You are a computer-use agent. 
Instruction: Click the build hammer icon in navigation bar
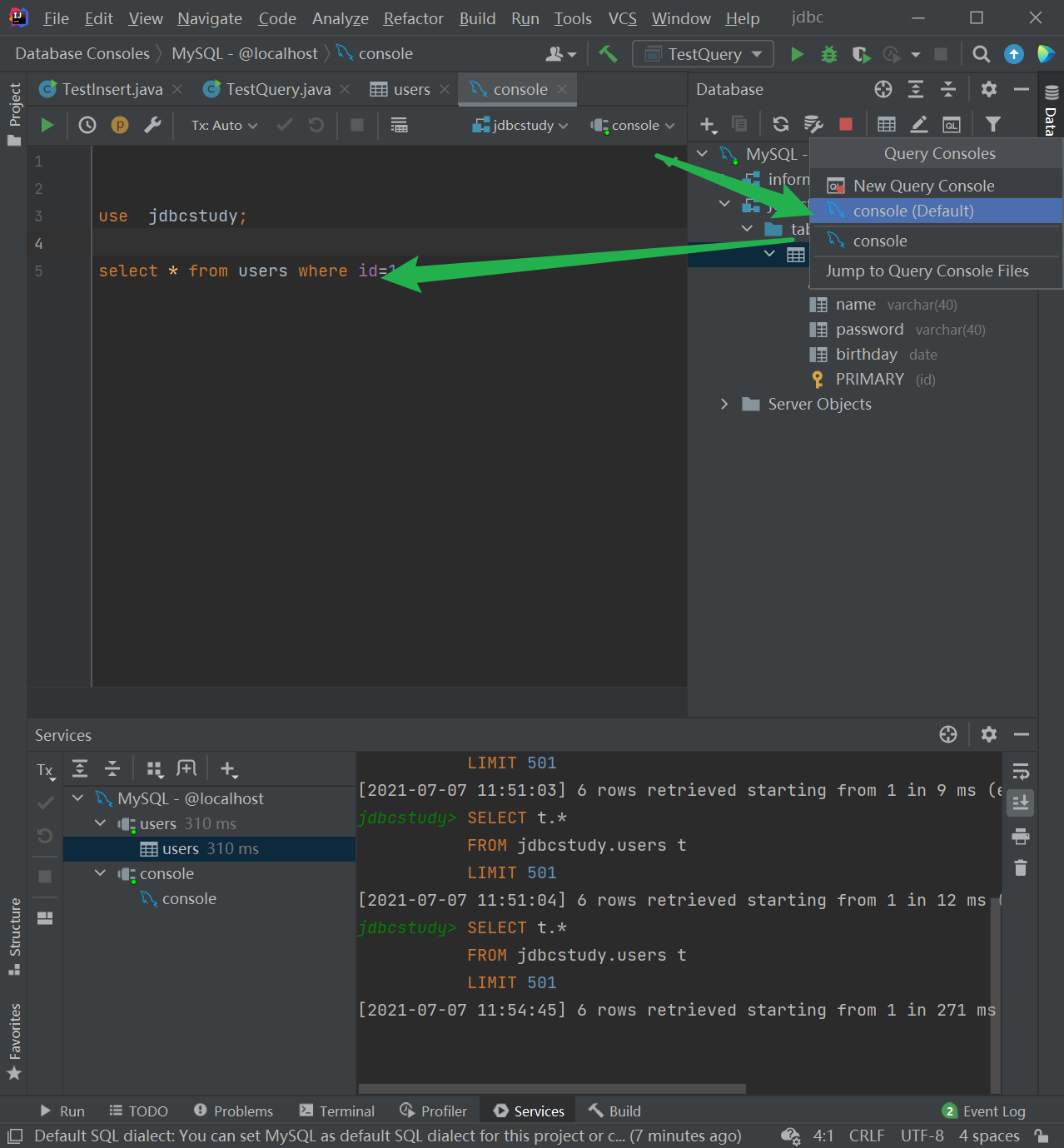point(608,54)
